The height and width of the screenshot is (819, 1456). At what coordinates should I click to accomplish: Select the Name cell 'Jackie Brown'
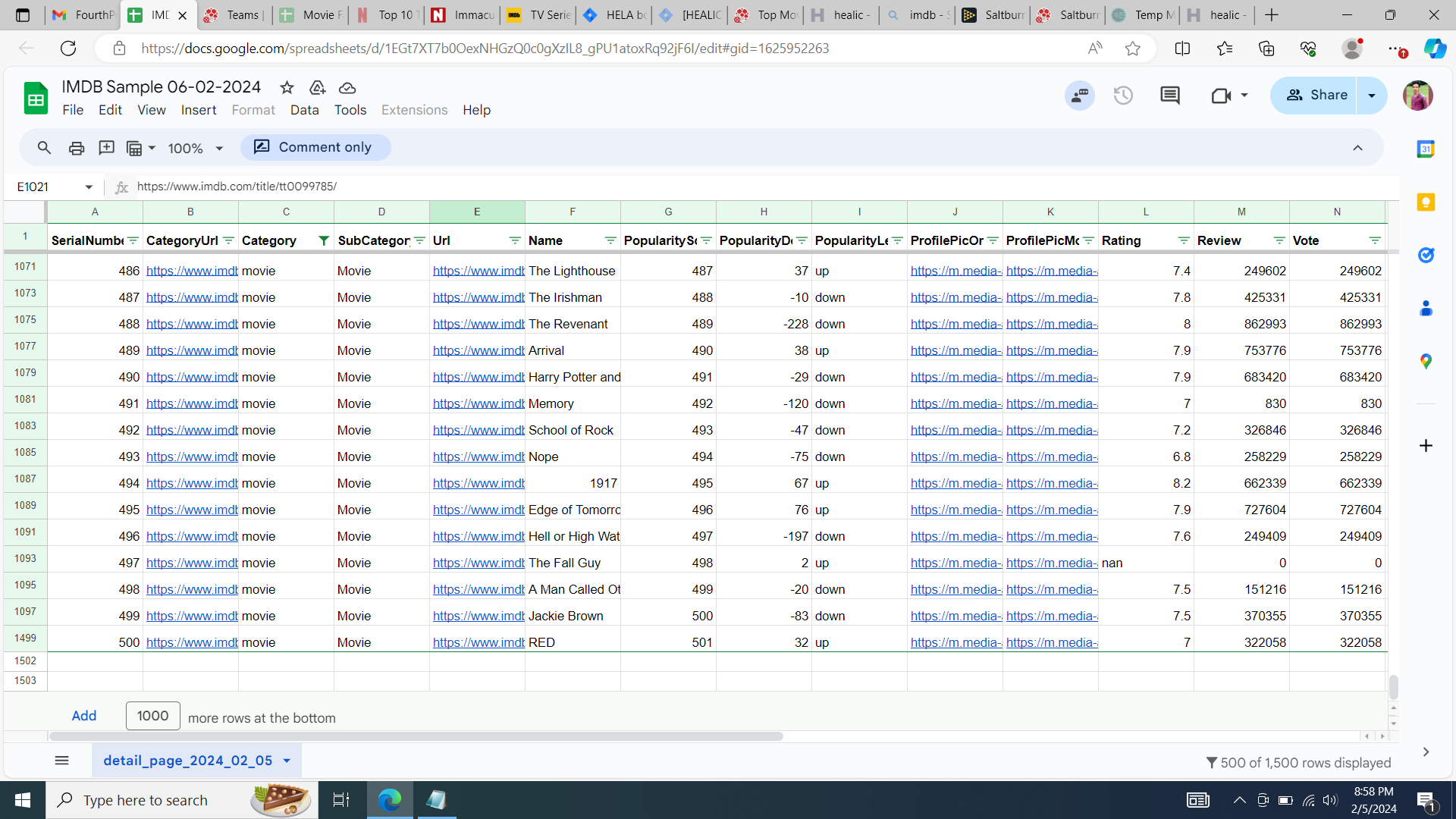573,616
